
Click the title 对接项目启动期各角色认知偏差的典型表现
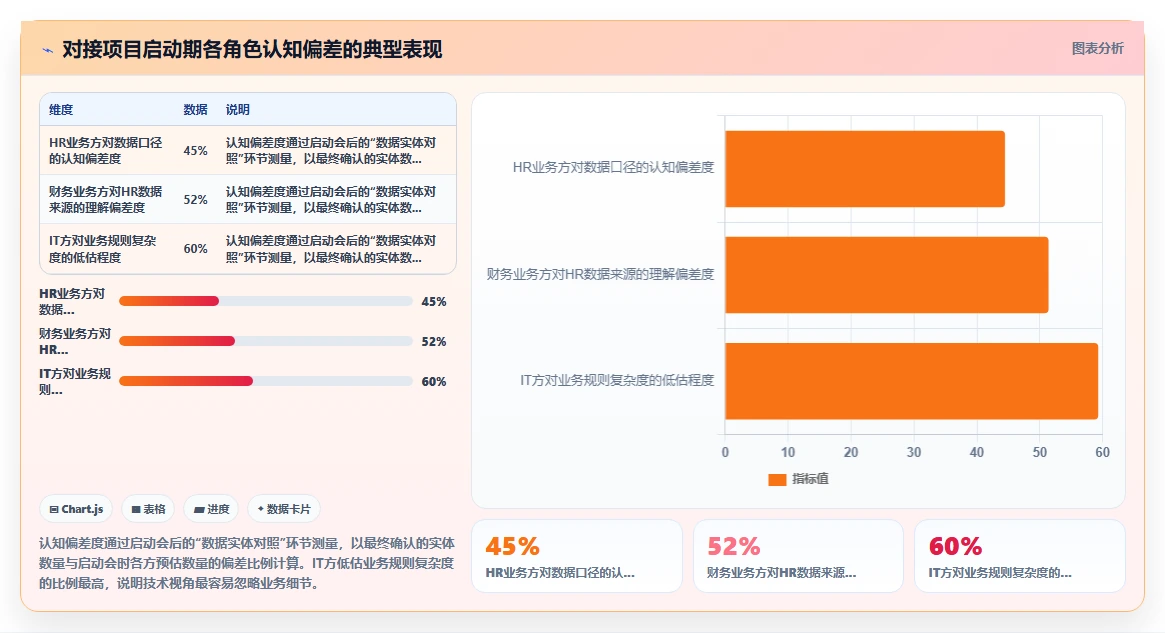pos(252,50)
